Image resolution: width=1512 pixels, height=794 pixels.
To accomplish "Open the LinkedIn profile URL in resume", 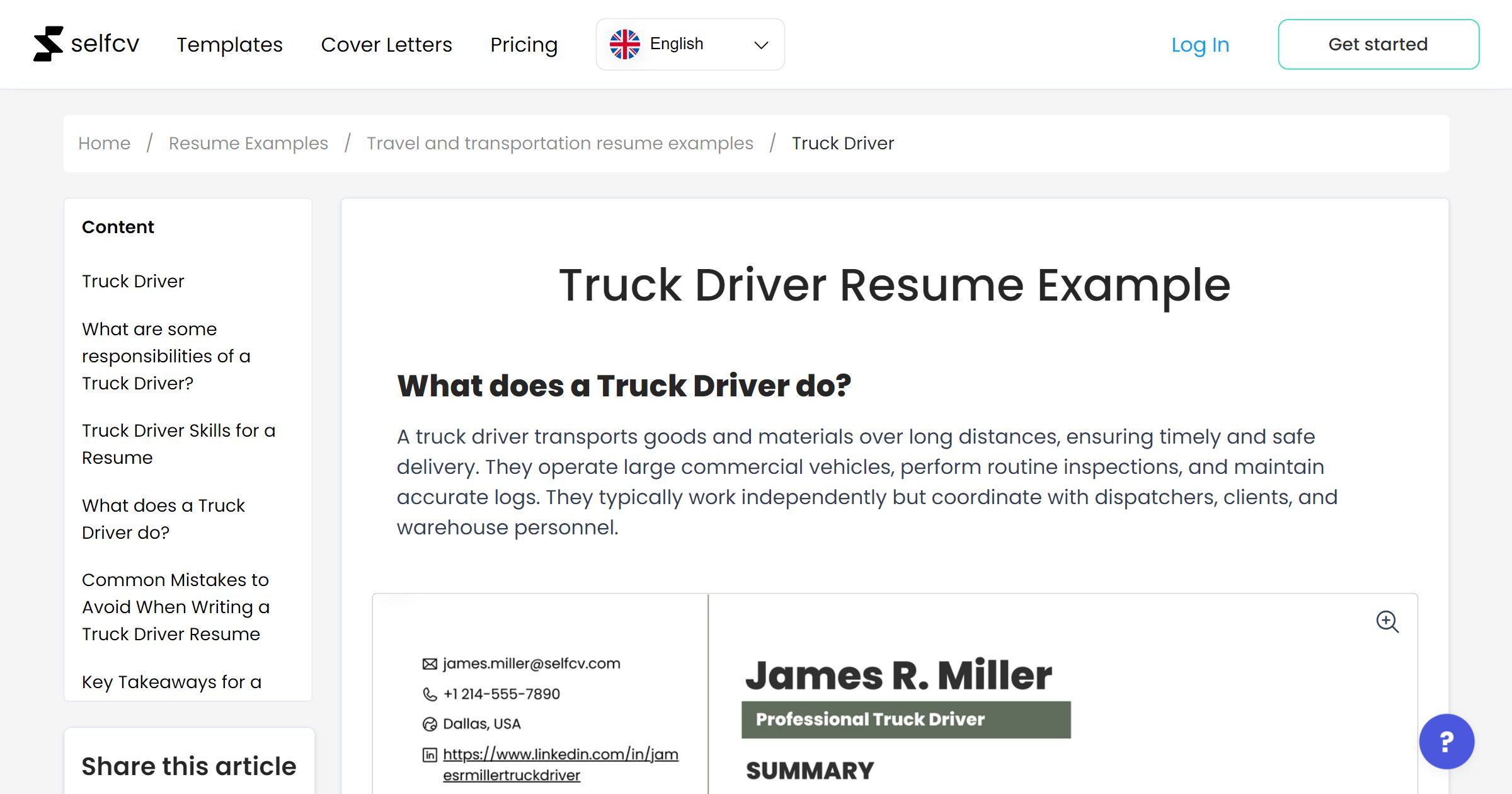I will (561, 764).
